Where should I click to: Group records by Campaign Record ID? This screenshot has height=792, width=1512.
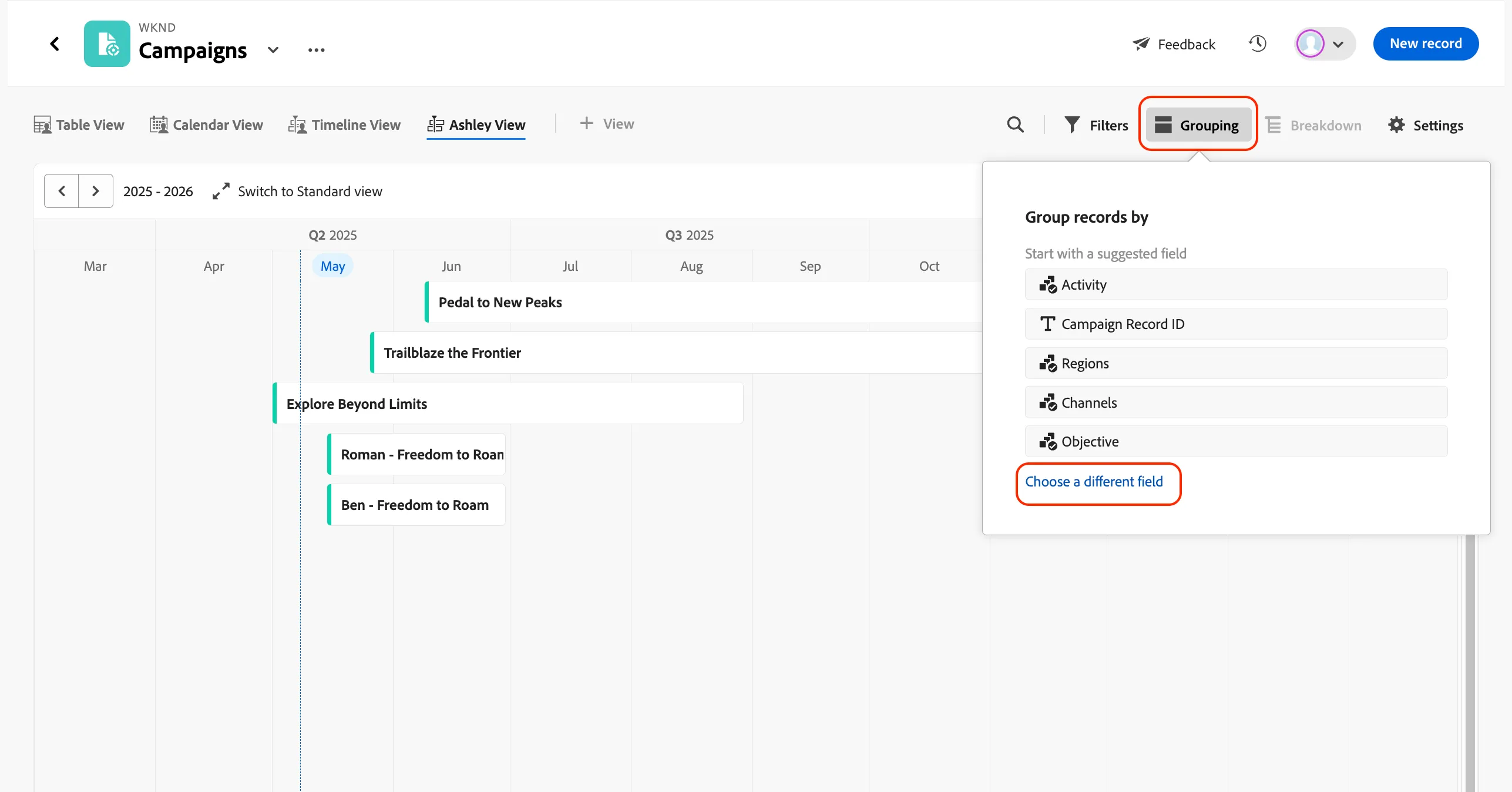1236,324
